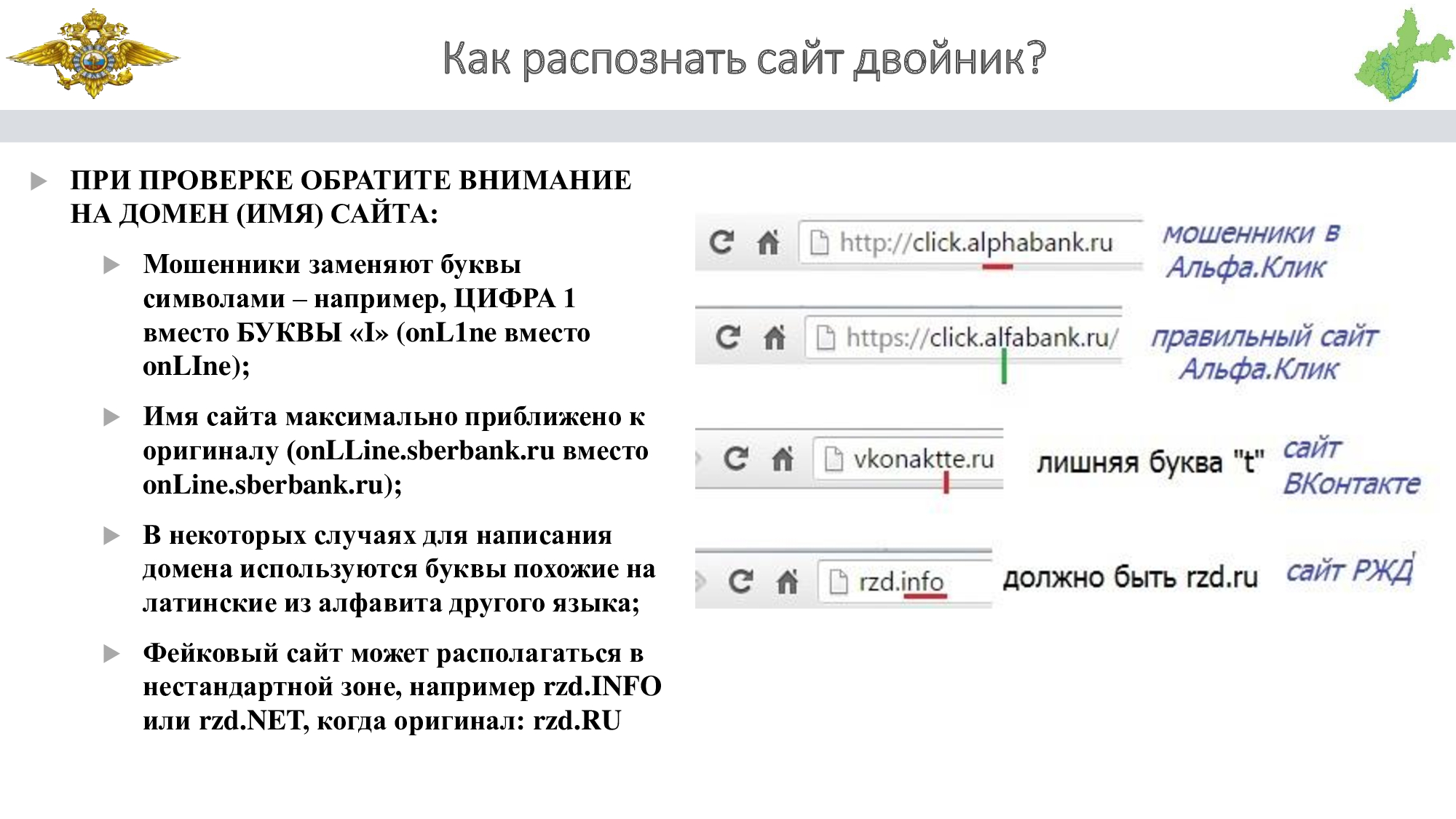The height and width of the screenshot is (819, 1456).
Task: Click text 'должно быть rzd.ru'
Action: click(1131, 578)
